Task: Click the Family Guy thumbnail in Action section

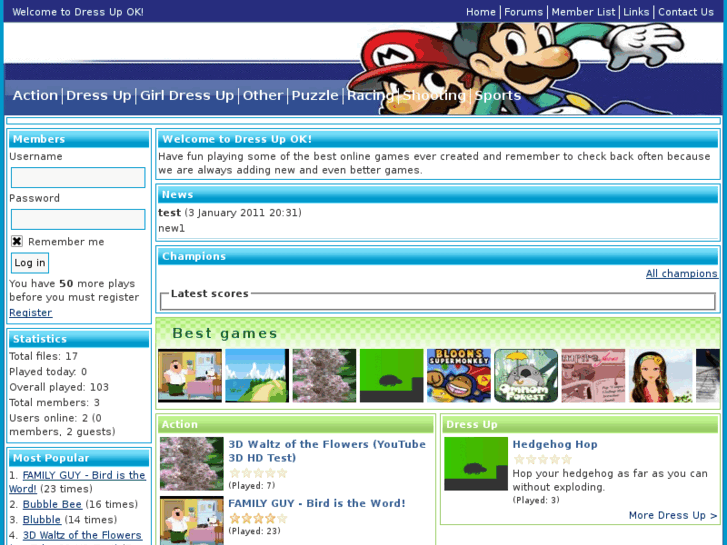Action: tap(191, 520)
